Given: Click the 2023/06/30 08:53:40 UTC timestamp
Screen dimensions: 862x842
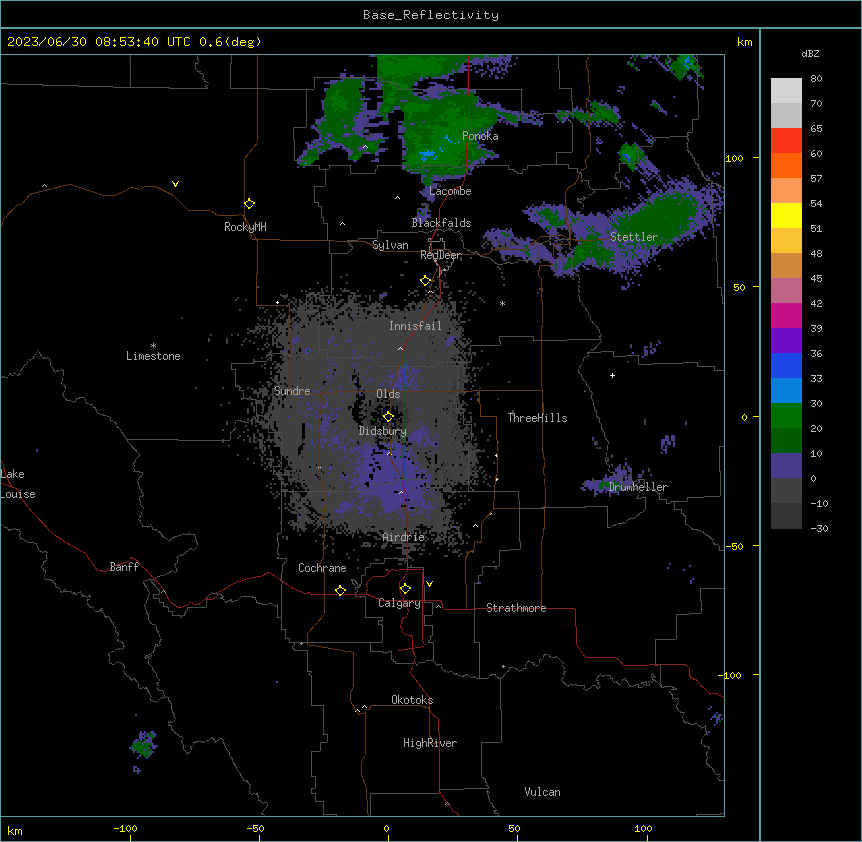Looking at the screenshot, I should click(99, 42).
